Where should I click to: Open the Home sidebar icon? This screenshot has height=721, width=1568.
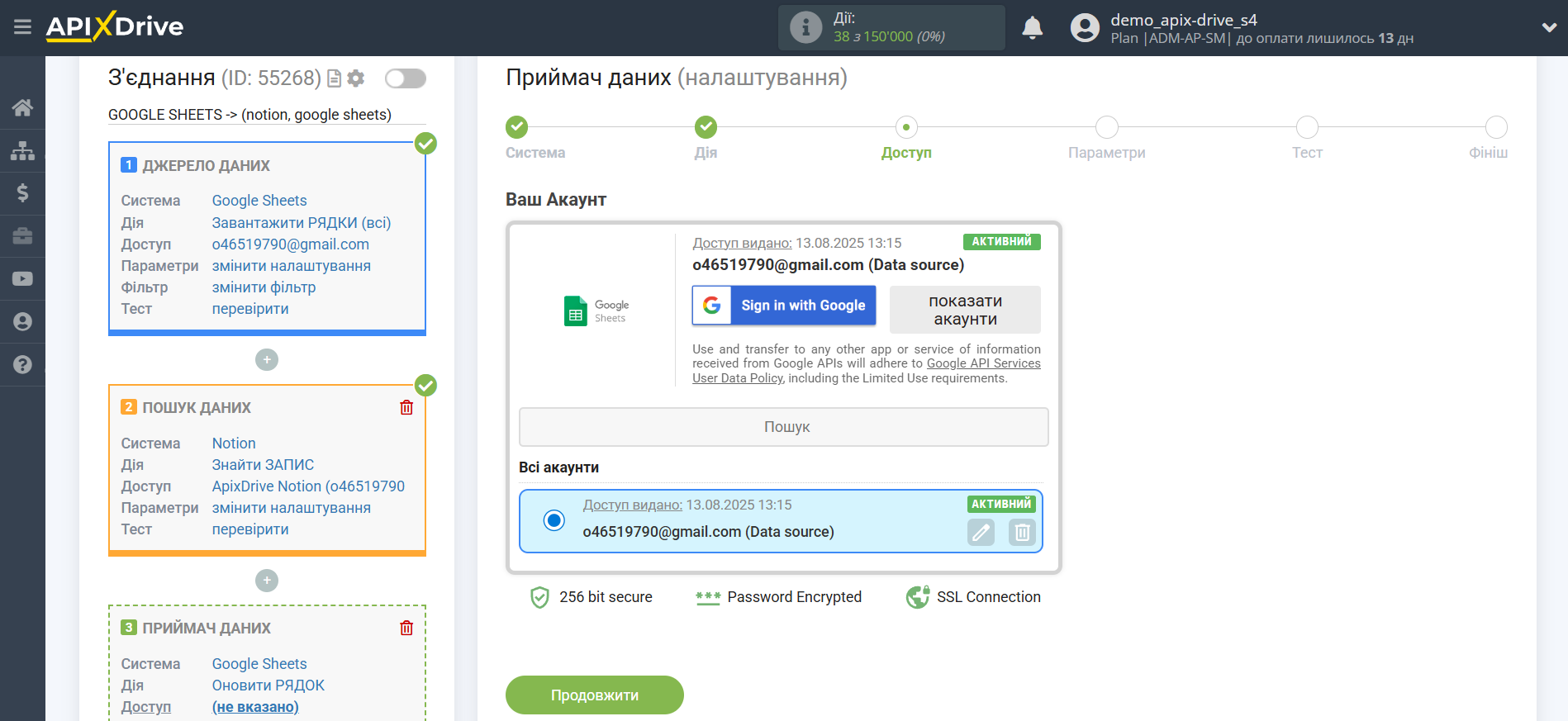point(22,107)
